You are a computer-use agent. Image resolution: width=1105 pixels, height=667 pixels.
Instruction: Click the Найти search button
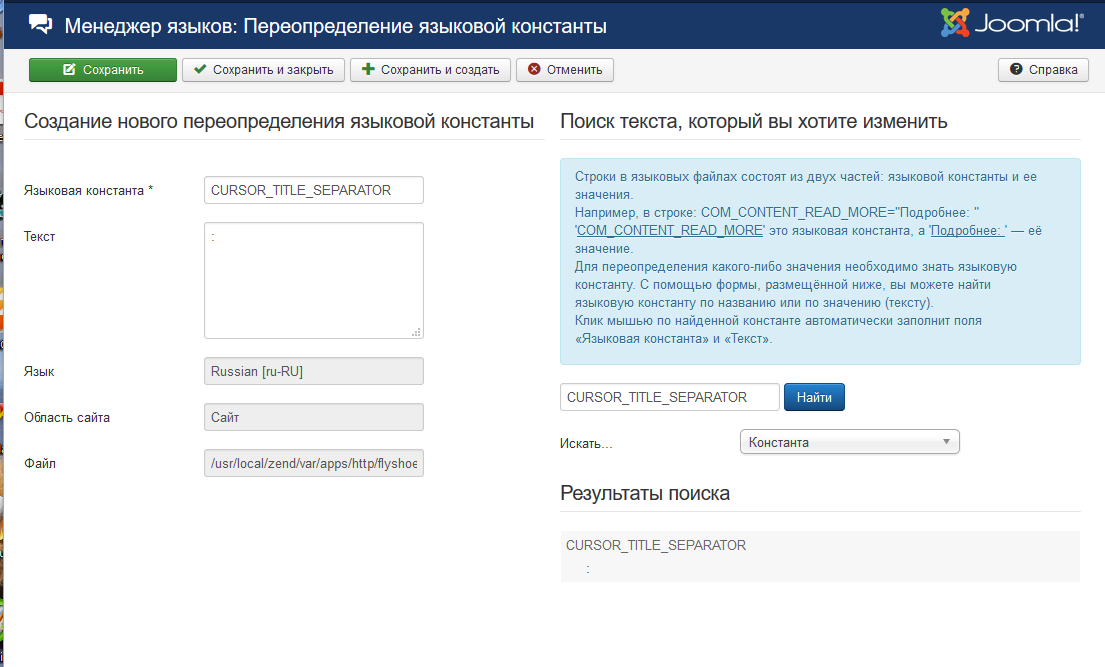click(814, 397)
